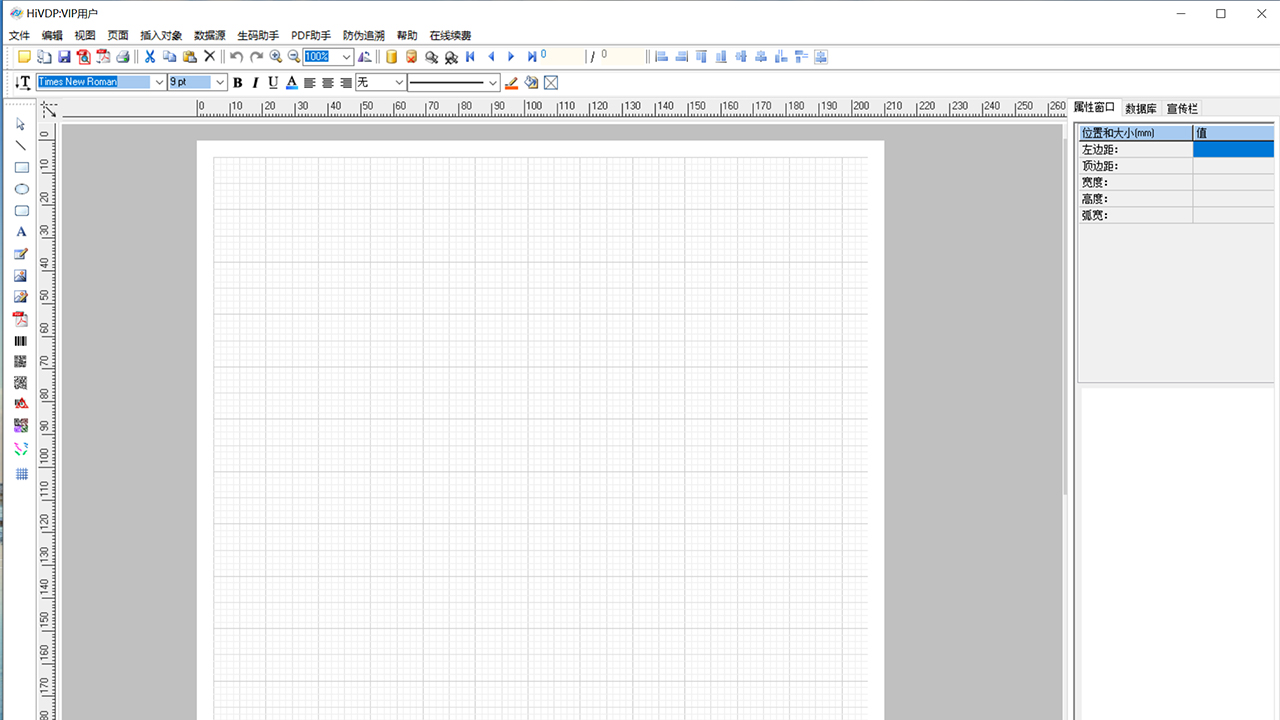The width and height of the screenshot is (1280, 720).
Task: Go to the first record
Action: pos(470,57)
